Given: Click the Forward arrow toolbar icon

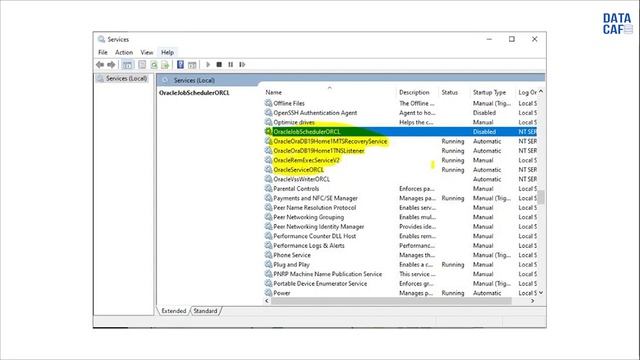Looking at the screenshot, I should tap(111, 64).
